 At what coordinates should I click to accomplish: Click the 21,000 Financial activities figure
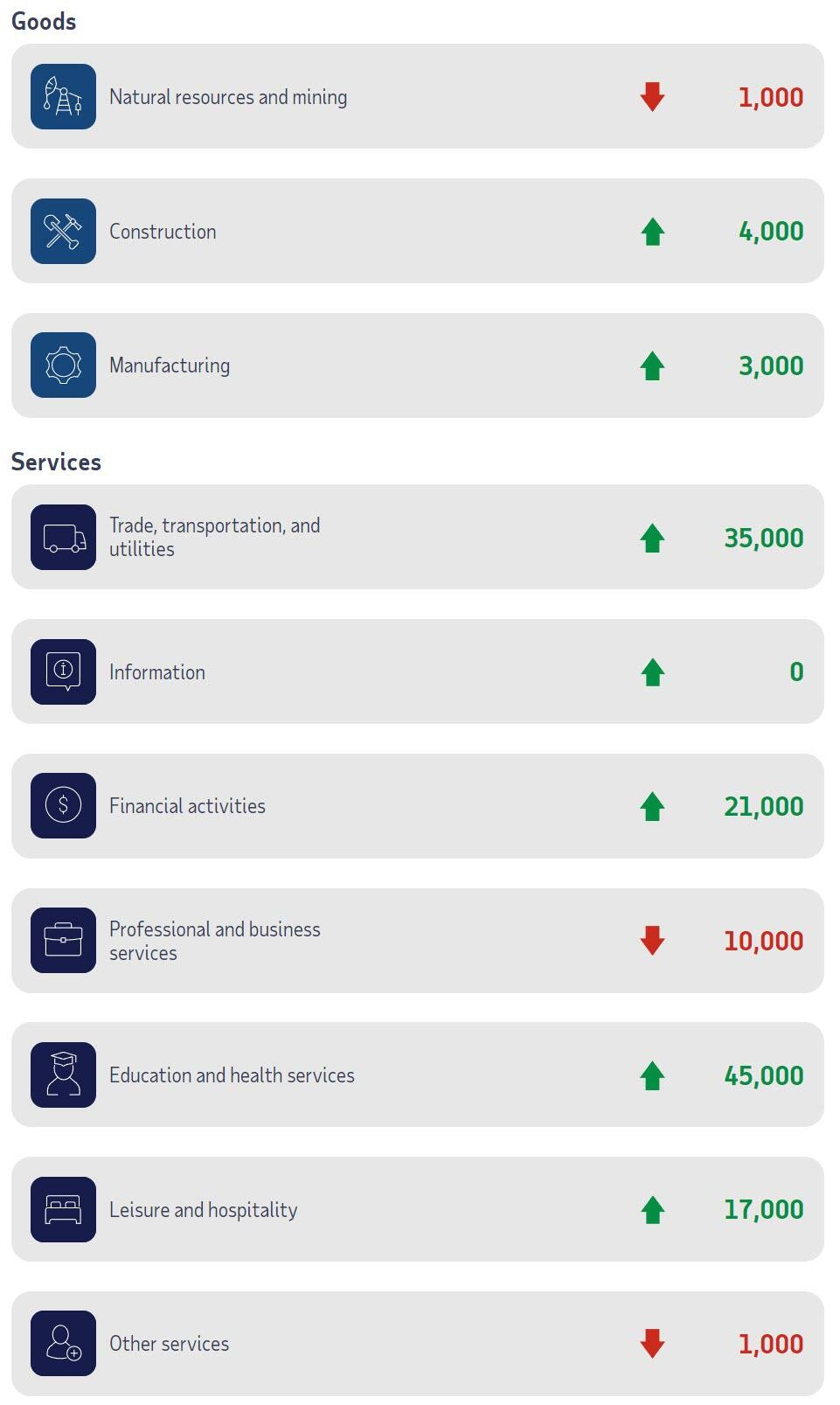coord(763,806)
